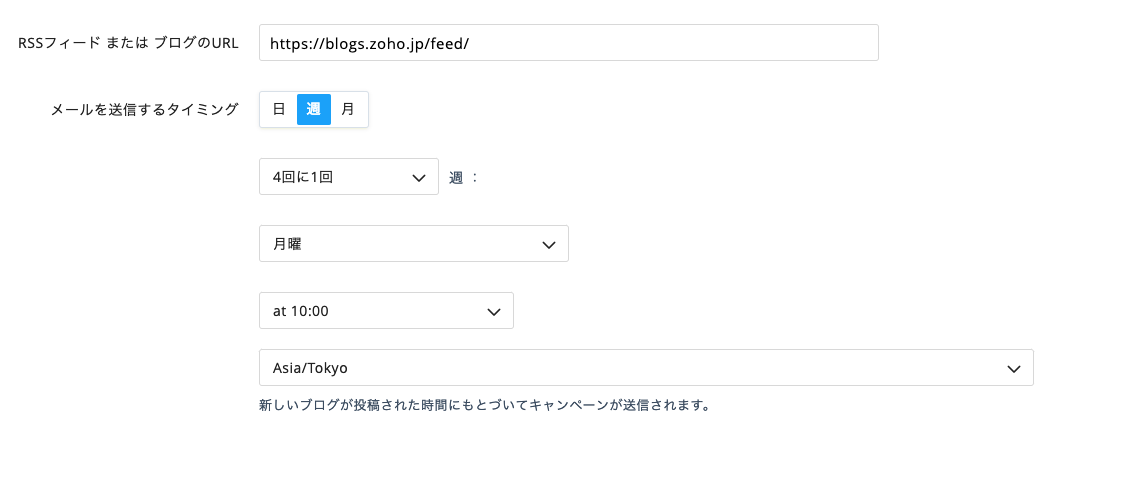Click the selected value text at 10:00

point(300,311)
